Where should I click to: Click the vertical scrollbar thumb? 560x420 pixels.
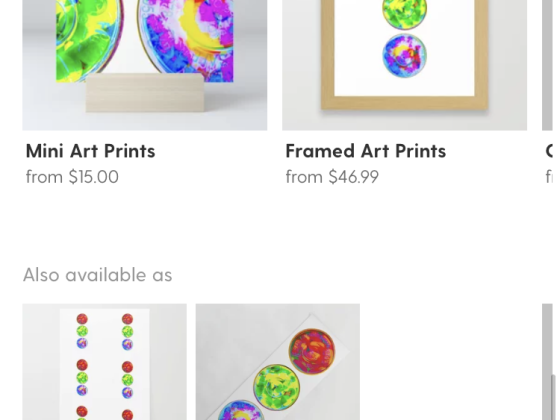pos(553,397)
